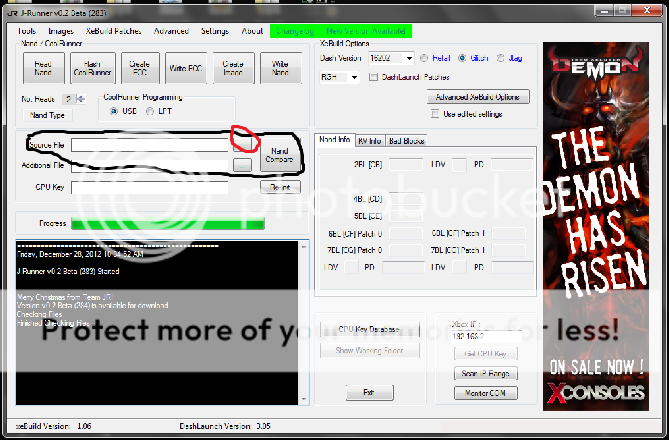This screenshot has height=440, width=669.
Task: Click the browse button beside Source File
Action: (242, 145)
